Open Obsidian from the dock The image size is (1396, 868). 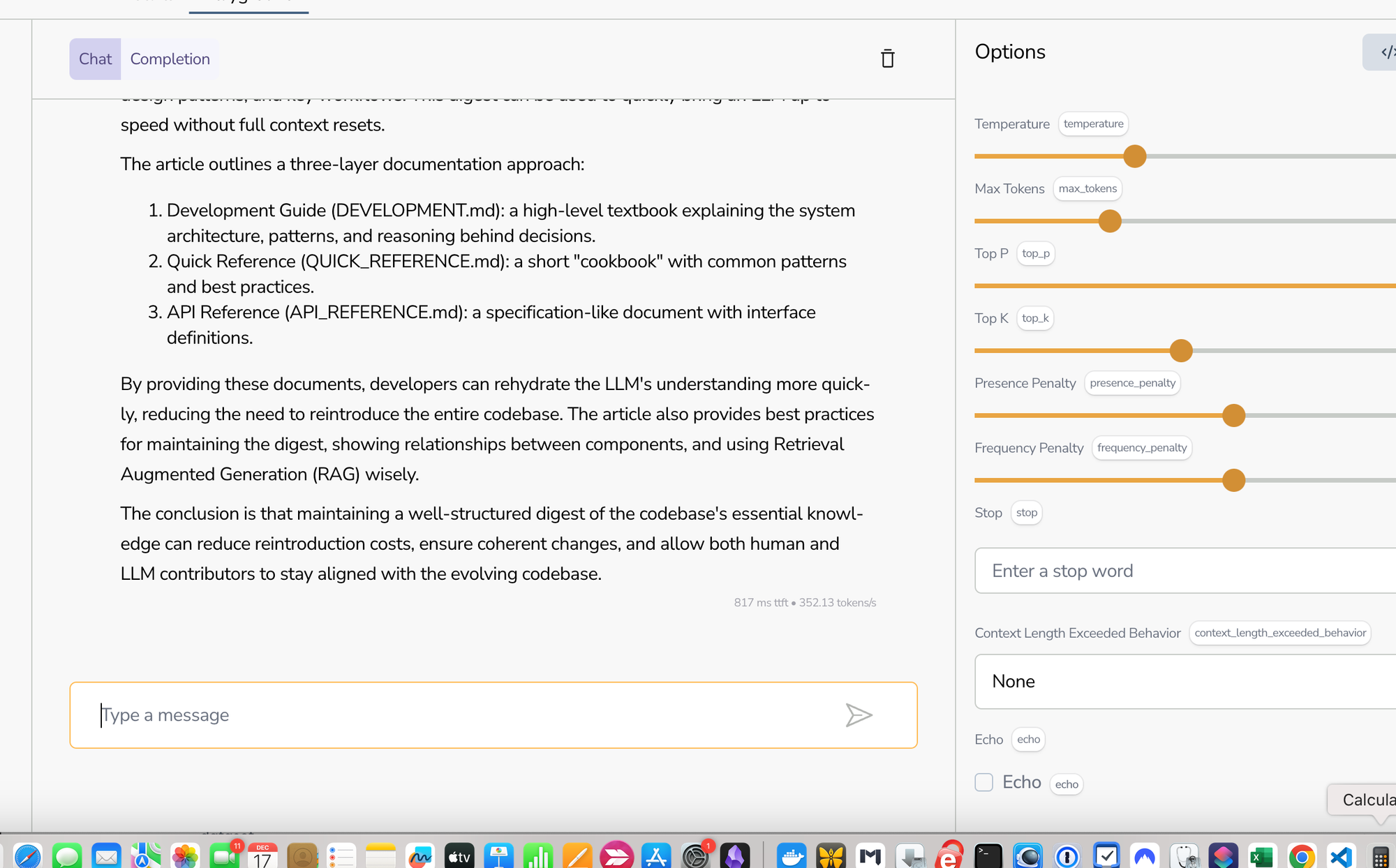coord(734,855)
